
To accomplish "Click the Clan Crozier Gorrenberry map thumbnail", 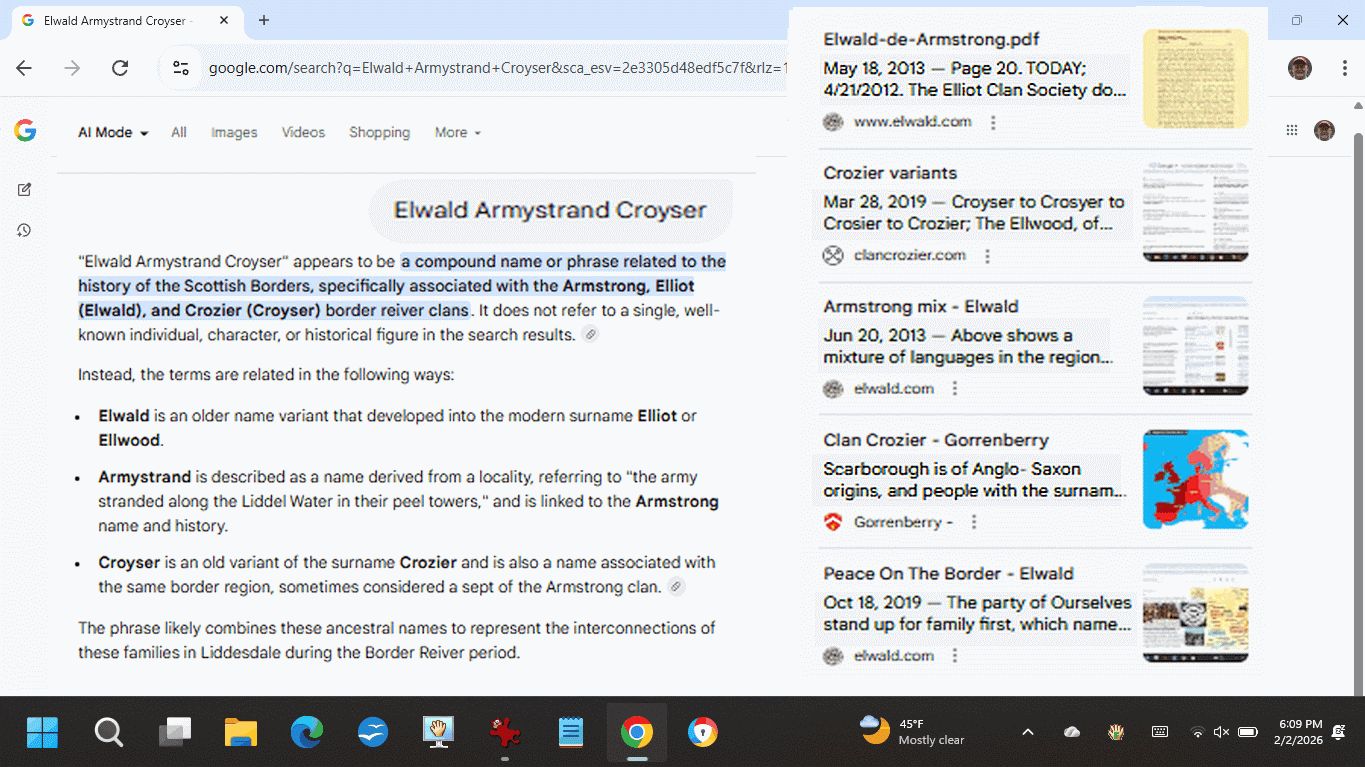I will (1195, 480).
